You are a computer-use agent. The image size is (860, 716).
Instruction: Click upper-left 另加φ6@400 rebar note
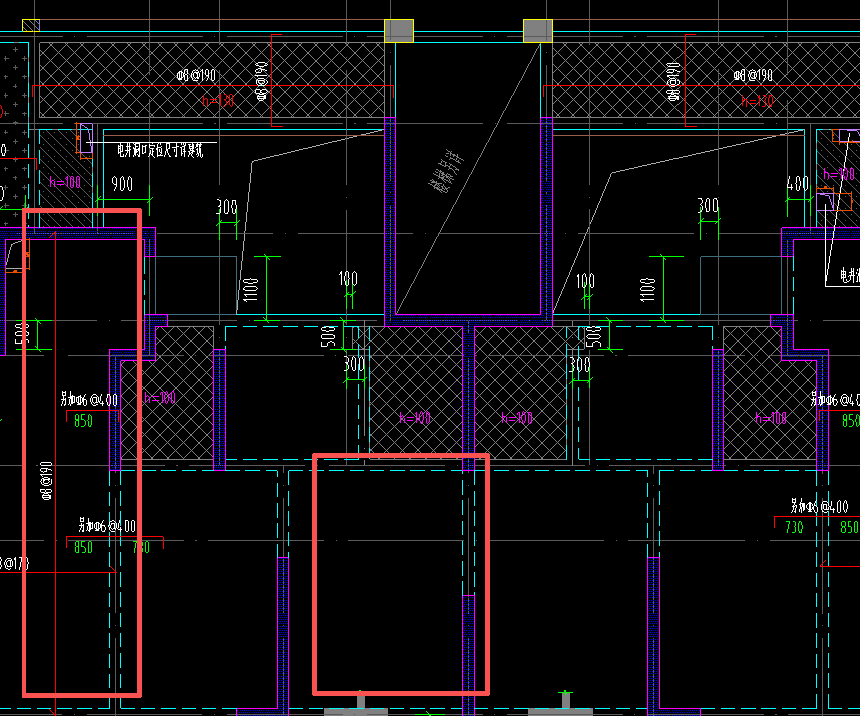[89, 399]
